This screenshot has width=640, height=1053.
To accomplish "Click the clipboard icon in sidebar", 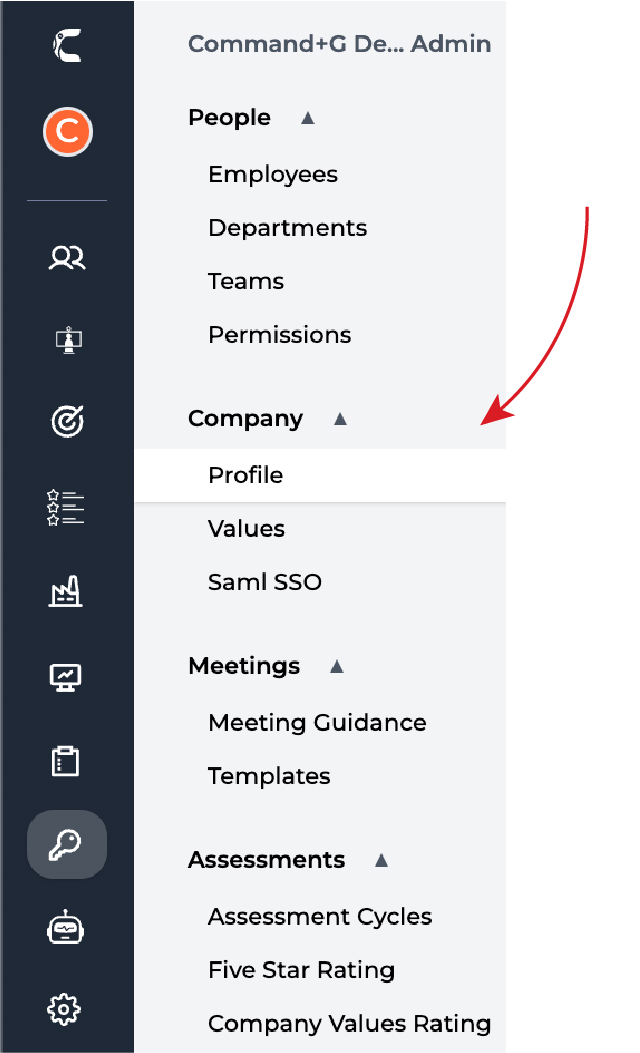I will (67, 761).
